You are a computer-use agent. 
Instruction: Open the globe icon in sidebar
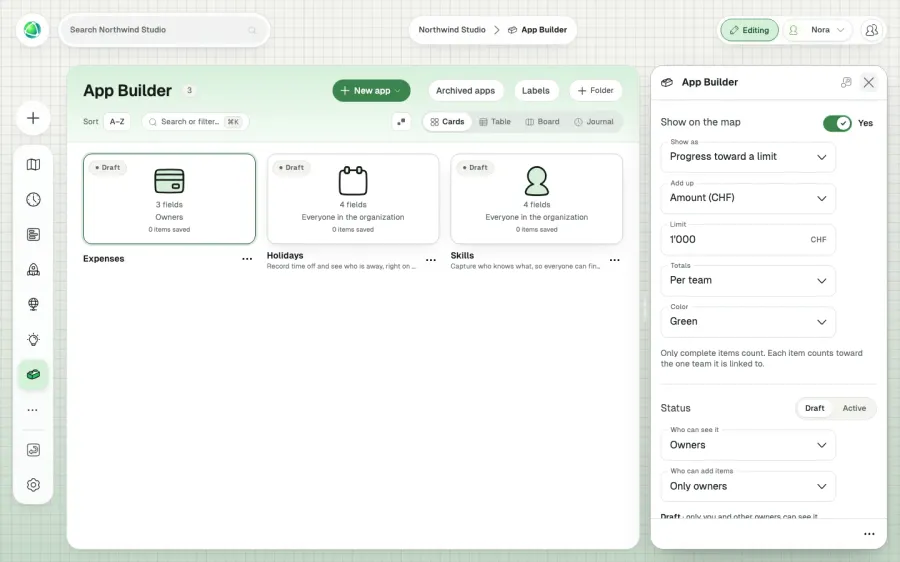tap(33, 304)
